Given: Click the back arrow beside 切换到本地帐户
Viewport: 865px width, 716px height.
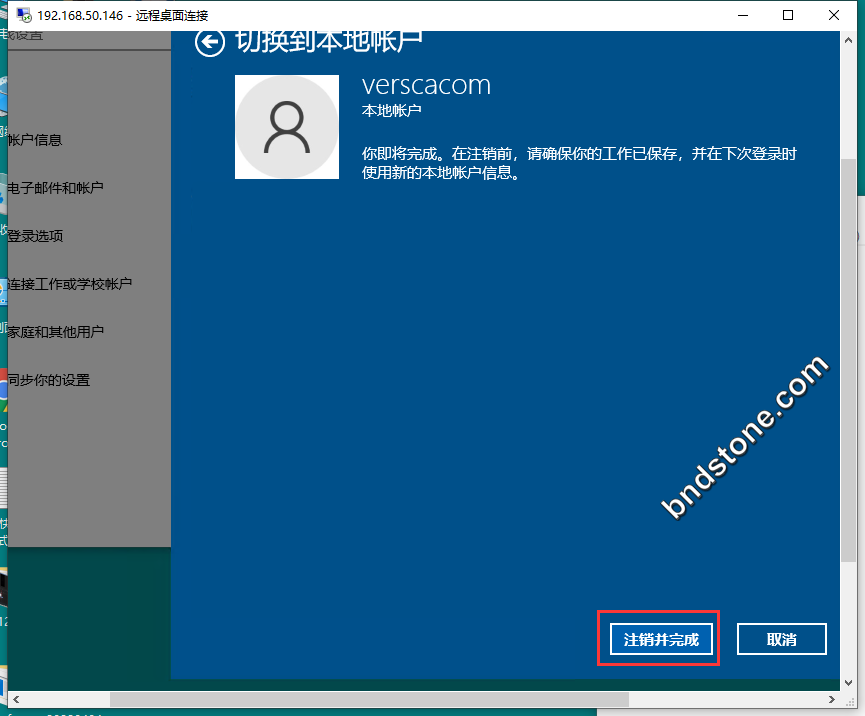Looking at the screenshot, I should [209, 42].
